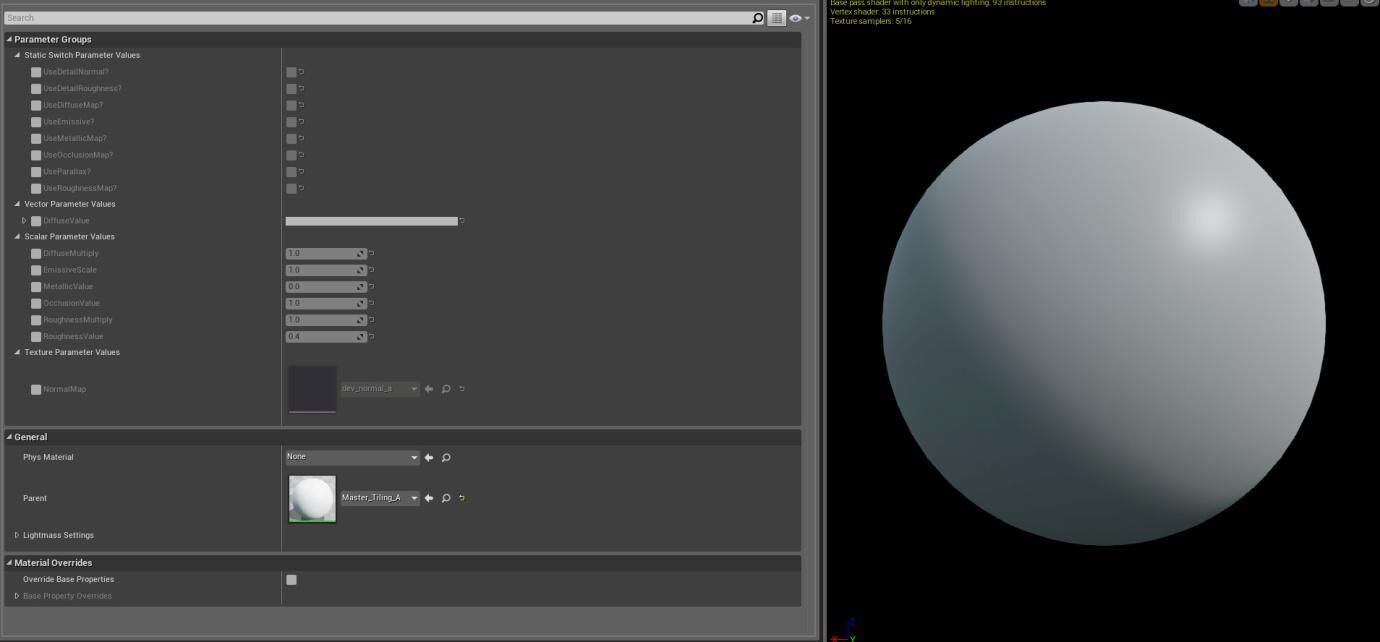Toggle UseRoughnessMap? value checkbox

(x=291, y=188)
